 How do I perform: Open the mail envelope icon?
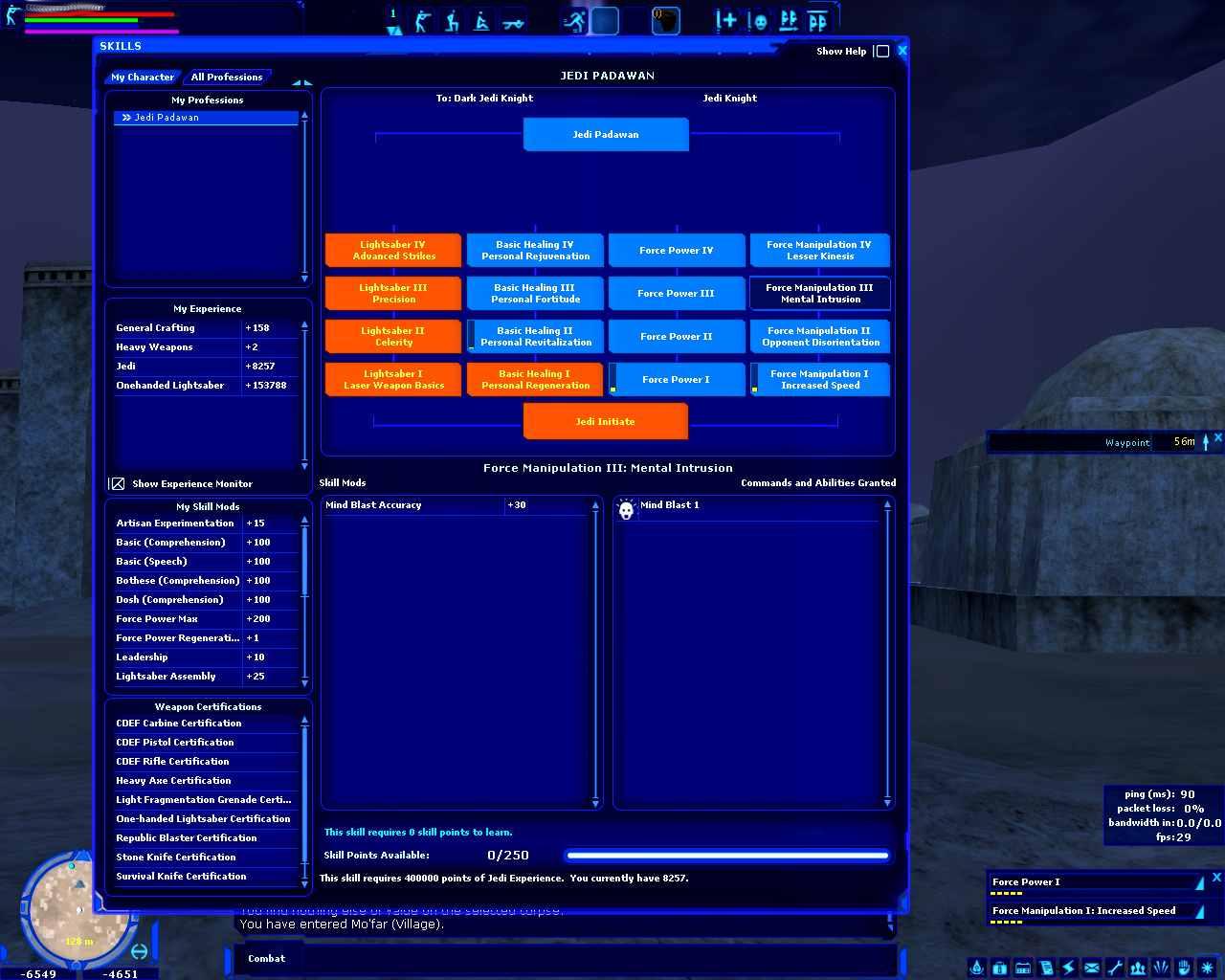[x=1091, y=968]
